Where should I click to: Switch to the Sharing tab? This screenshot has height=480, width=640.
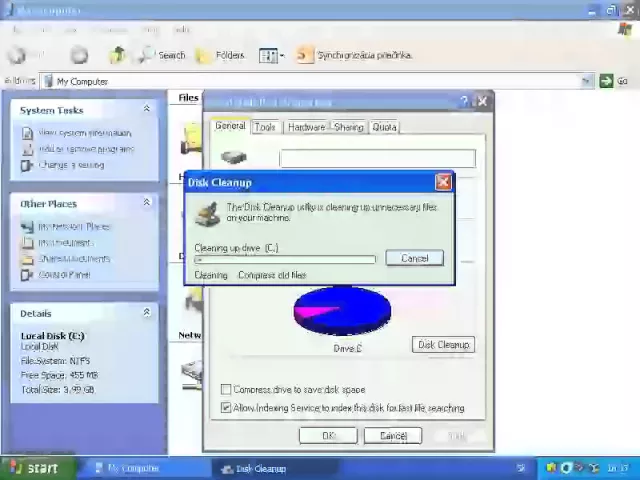pyautogui.click(x=349, y=127)
